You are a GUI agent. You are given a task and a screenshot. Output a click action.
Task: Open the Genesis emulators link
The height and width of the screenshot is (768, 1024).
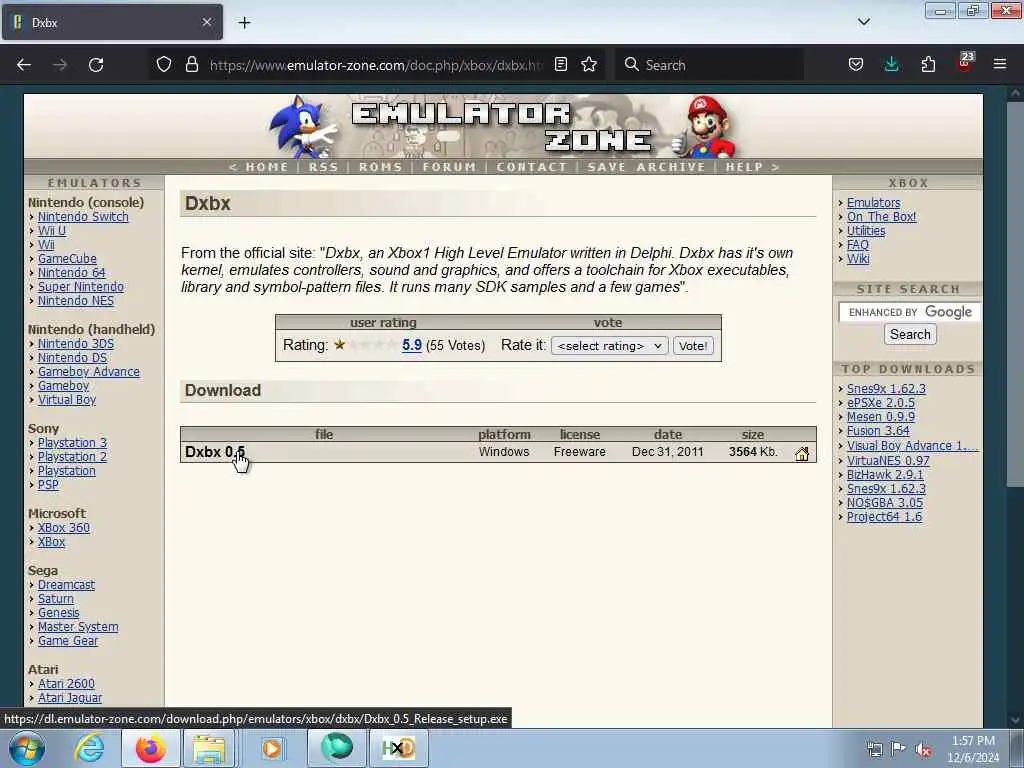click(x=58, y=613)
